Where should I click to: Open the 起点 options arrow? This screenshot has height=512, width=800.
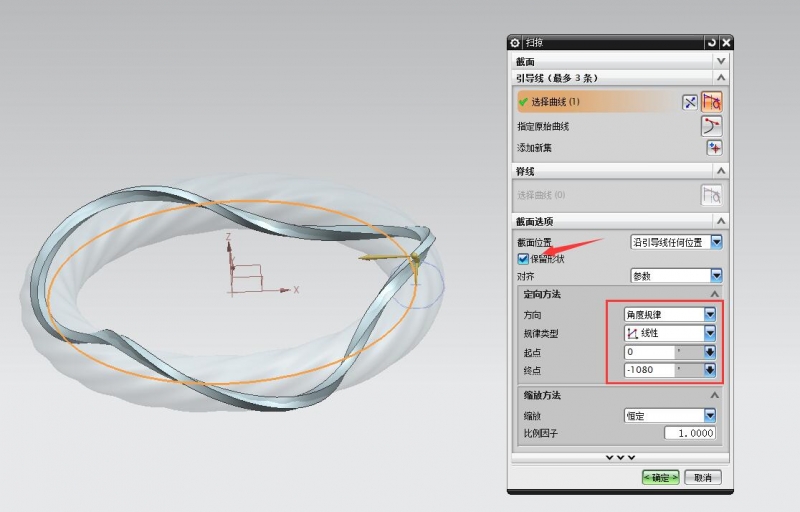[710, 352]
